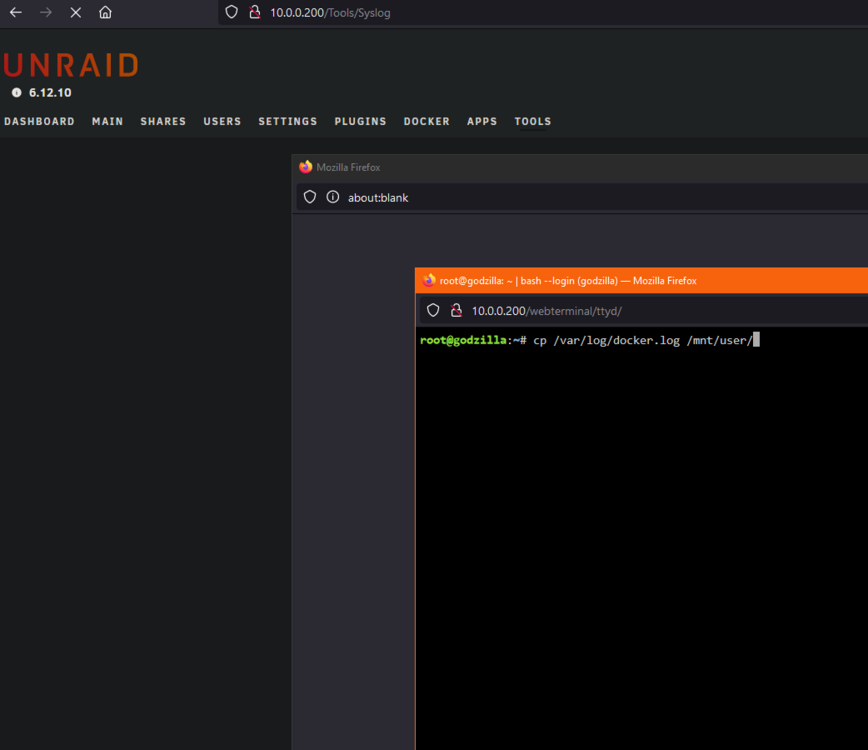The width and height of the screenshot is (868, 750).
Task: Open the Apps menu tab
Action: click(x=482, y=121)
